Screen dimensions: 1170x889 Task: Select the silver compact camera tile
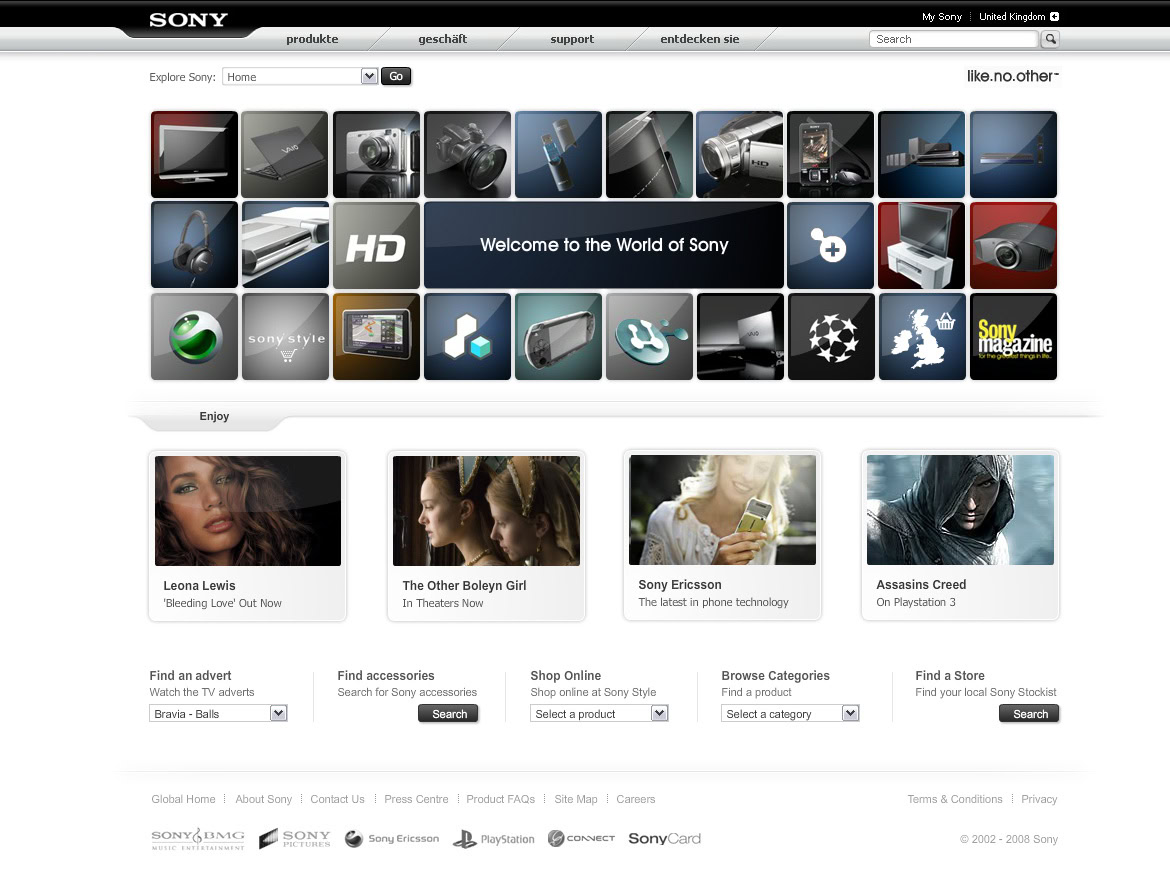(376, 155)
